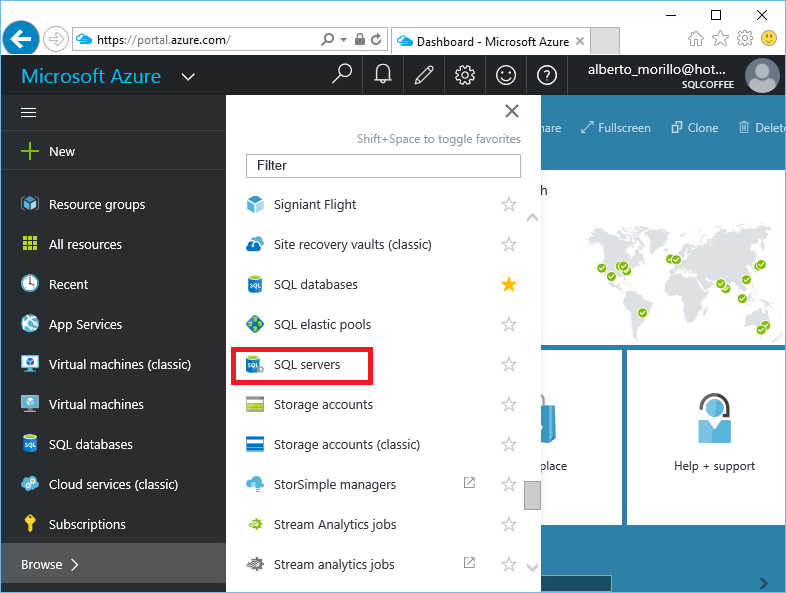The width and height of the screenshot is (786, 593).
Task: Click the Storage accounts icon
Action: (255, 404)
